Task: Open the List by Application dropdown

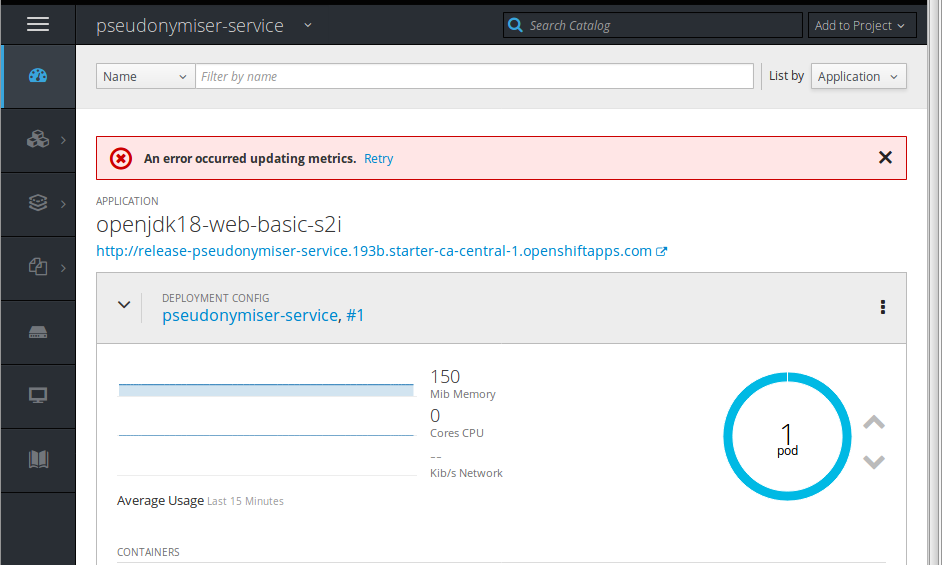Action: coord(858,77)
